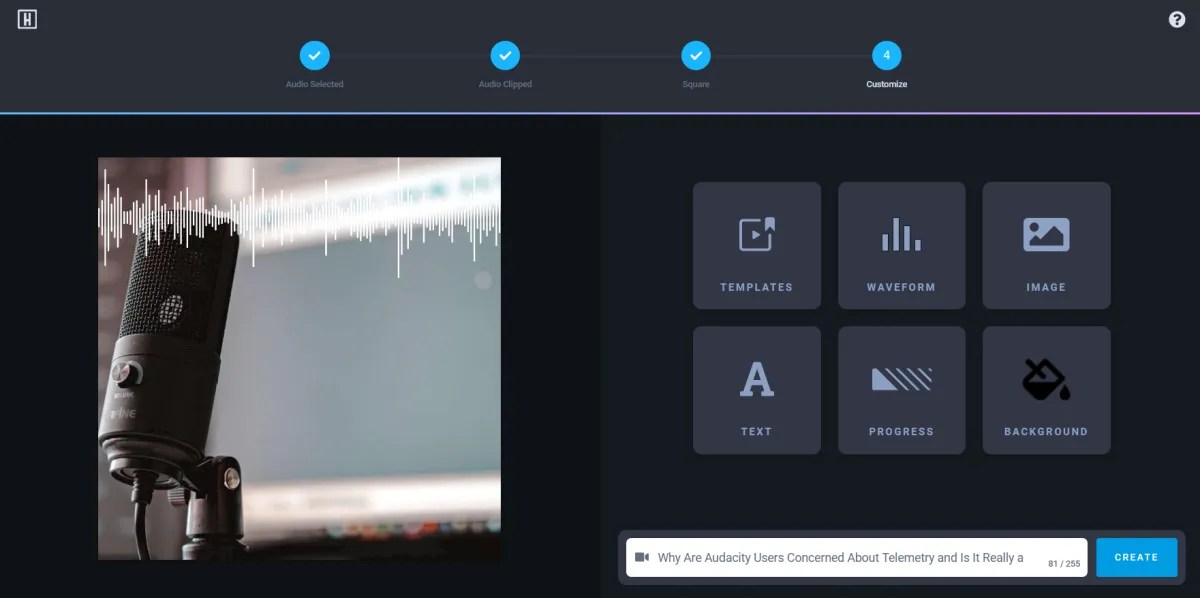Open Background settings via the paint bucket icon
Image resolution: width=1200 pixels, height=598 pixels.
[1046, 389]
